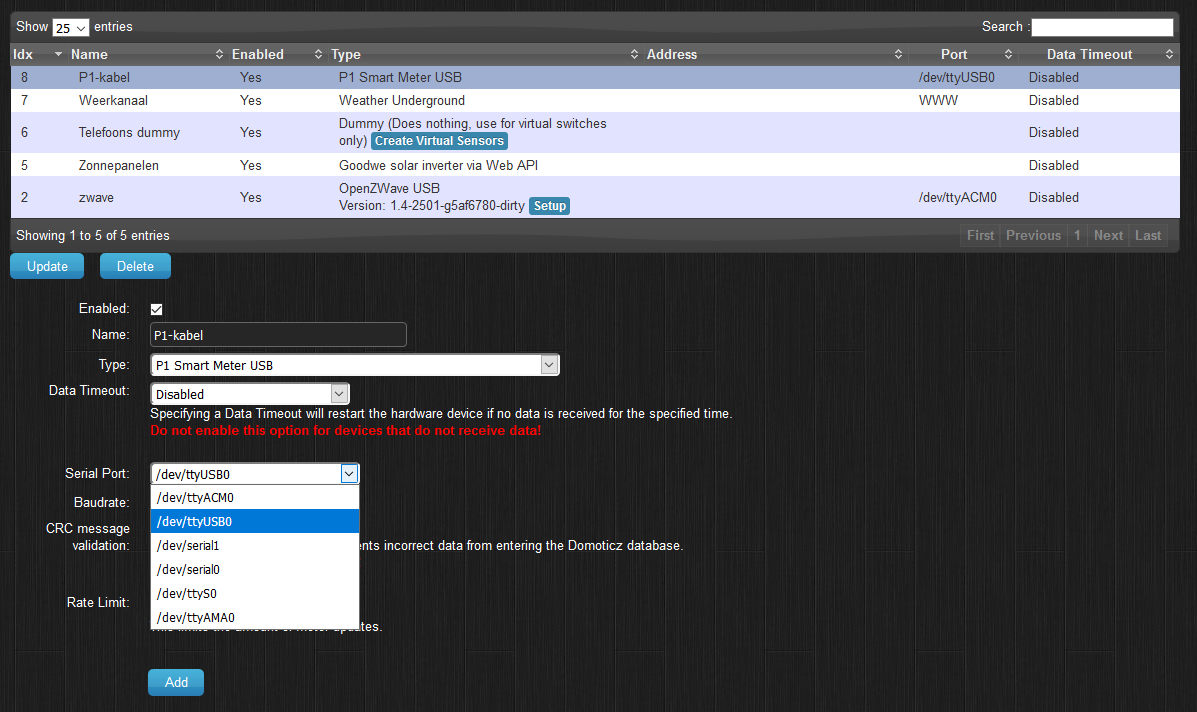Click the 'Showing 1 to 5 of 5 entries' text
Screen dimensions: 1197x712
[x=93, y=236]
